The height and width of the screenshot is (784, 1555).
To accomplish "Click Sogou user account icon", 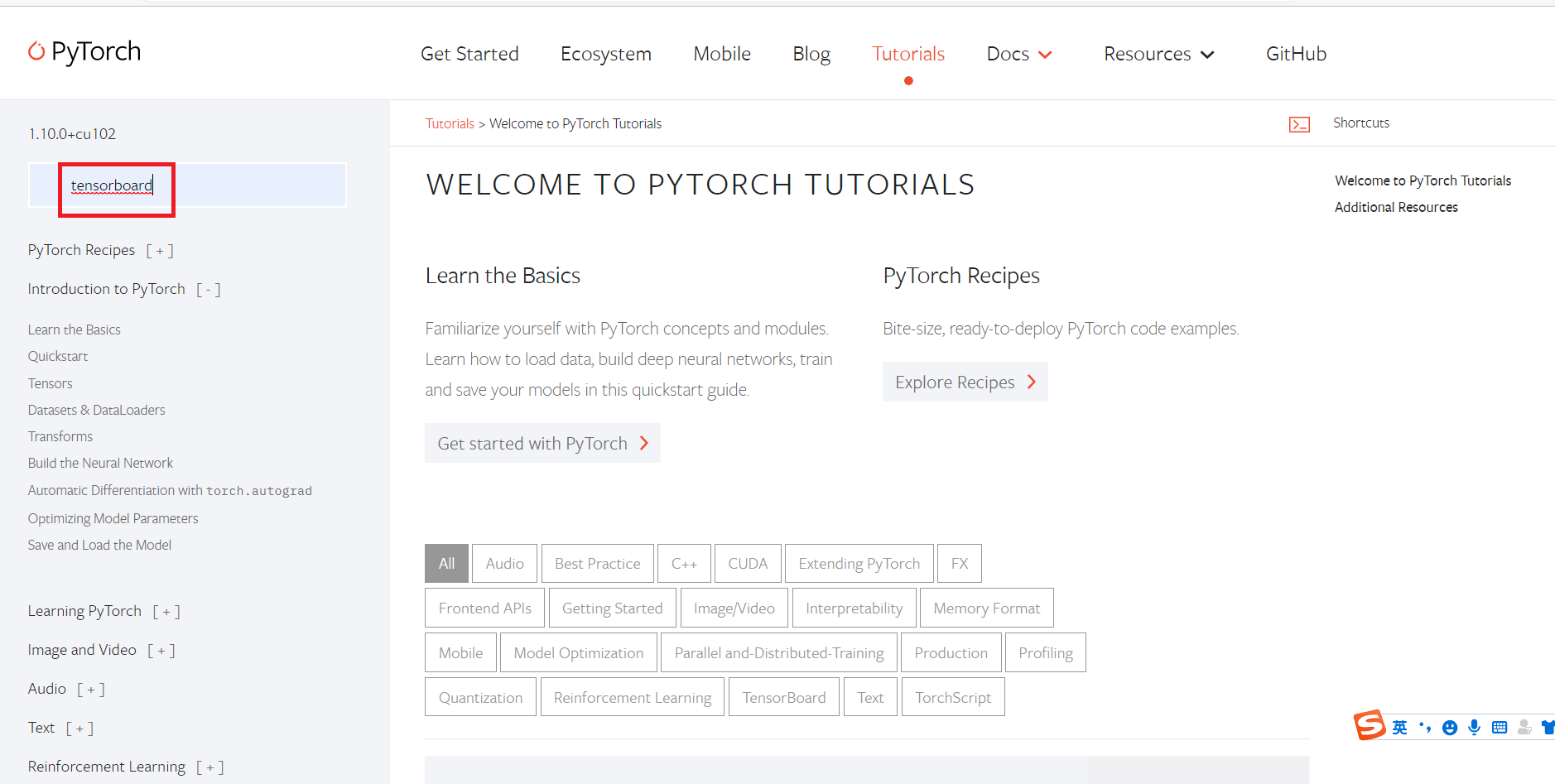I will [1524, 728].
